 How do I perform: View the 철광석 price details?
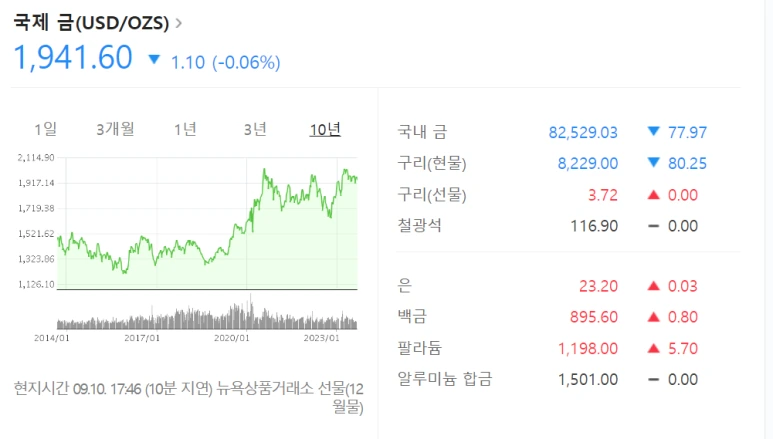(x=420, y=226)
